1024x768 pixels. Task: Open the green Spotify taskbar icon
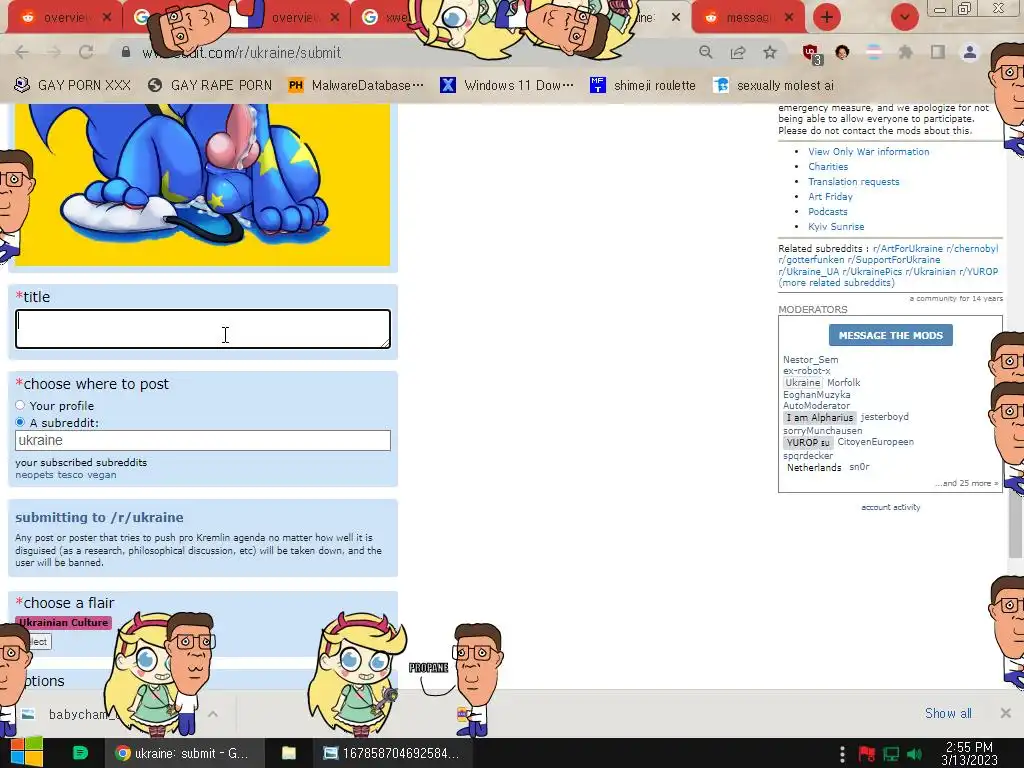(80, 753)
